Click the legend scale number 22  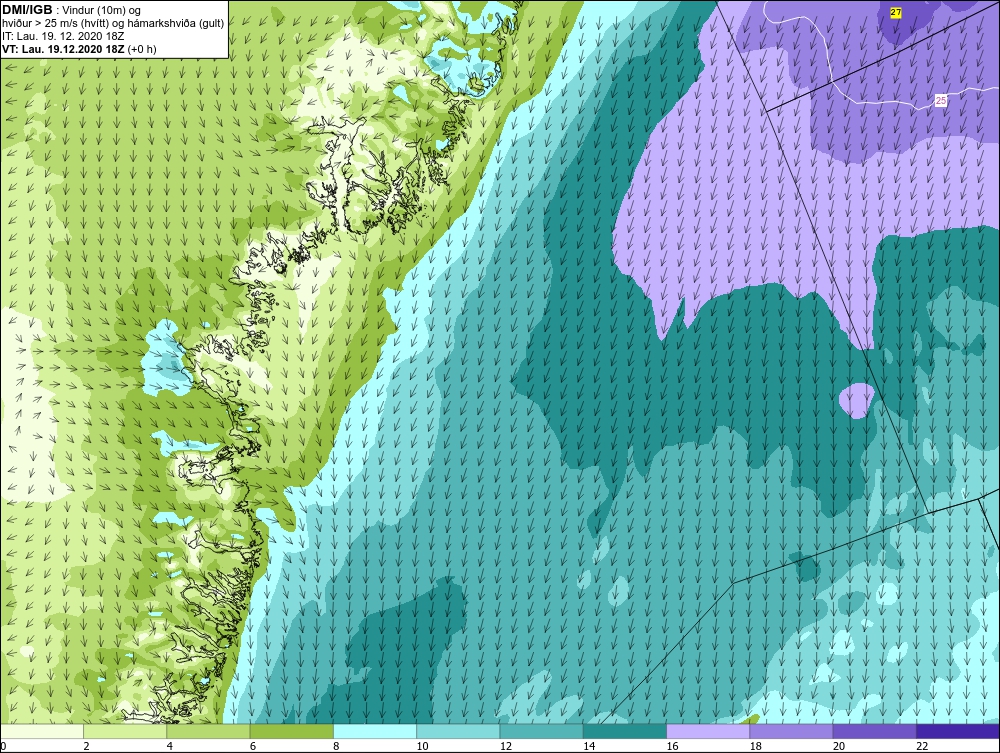922,747
